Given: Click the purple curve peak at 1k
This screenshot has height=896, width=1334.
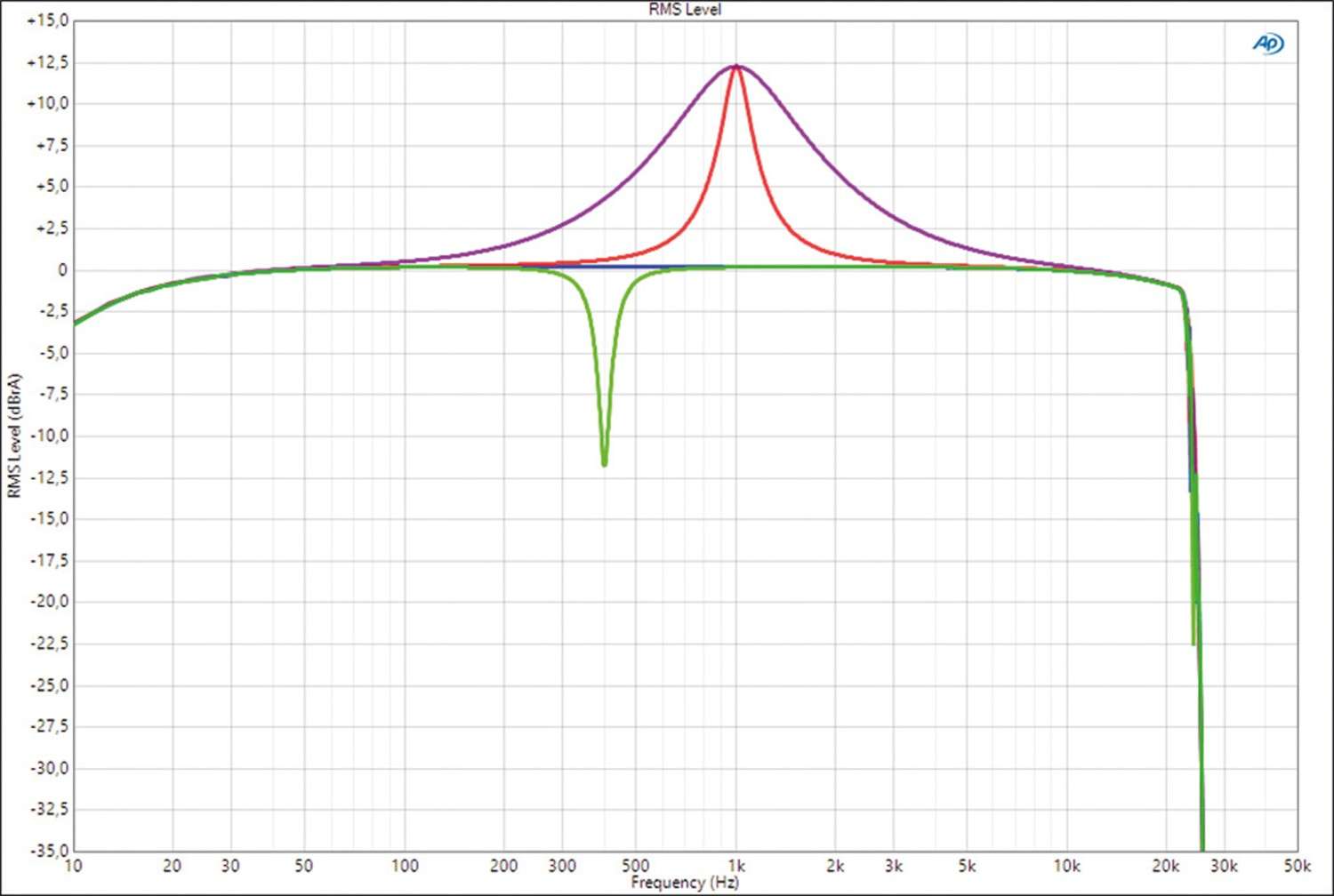Looking at the screenshot, I should (x=736, y=66).
